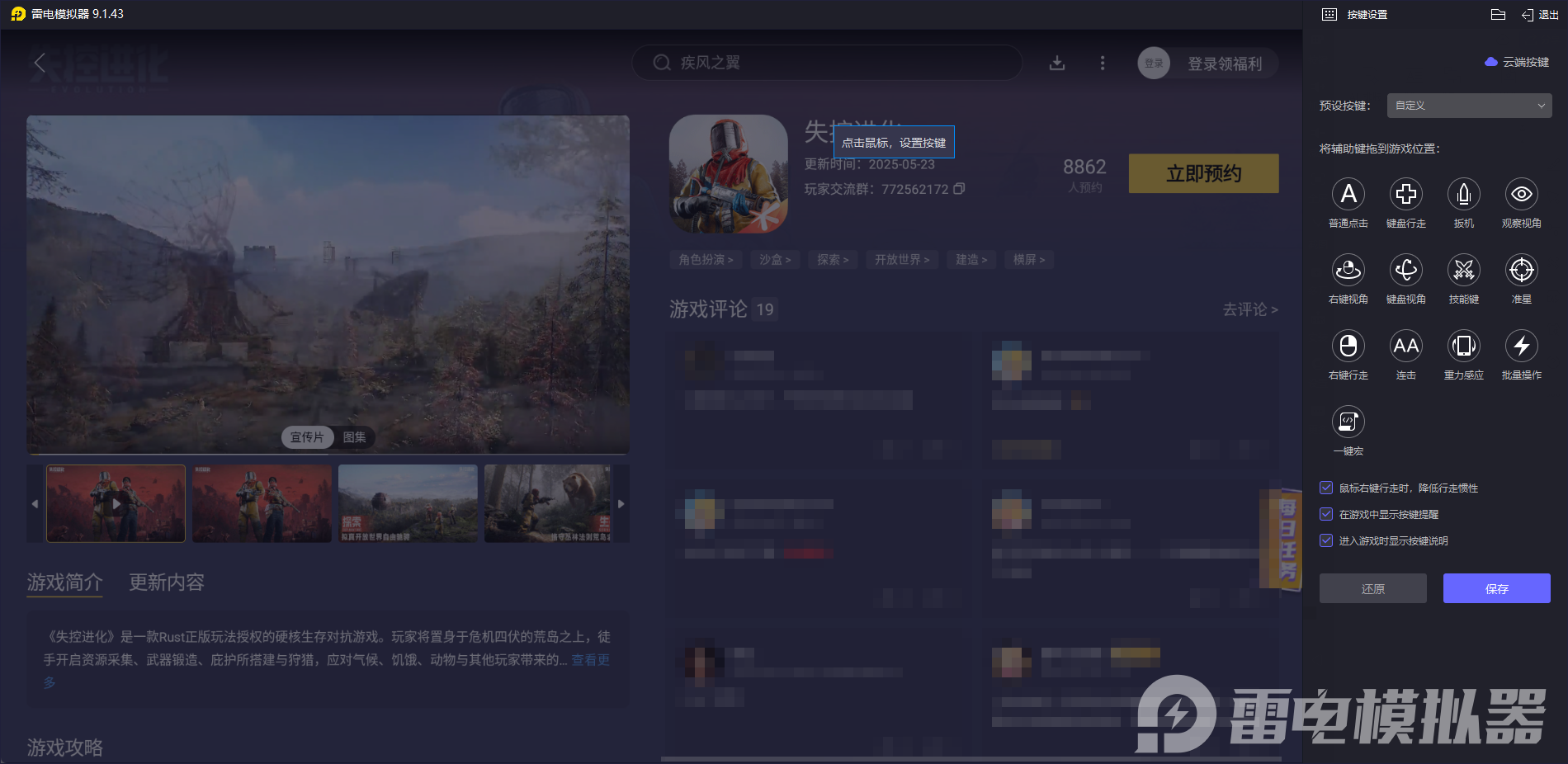Open the keymap folder icon
Screen dimensions: 1568x764
coord(1499,15)
